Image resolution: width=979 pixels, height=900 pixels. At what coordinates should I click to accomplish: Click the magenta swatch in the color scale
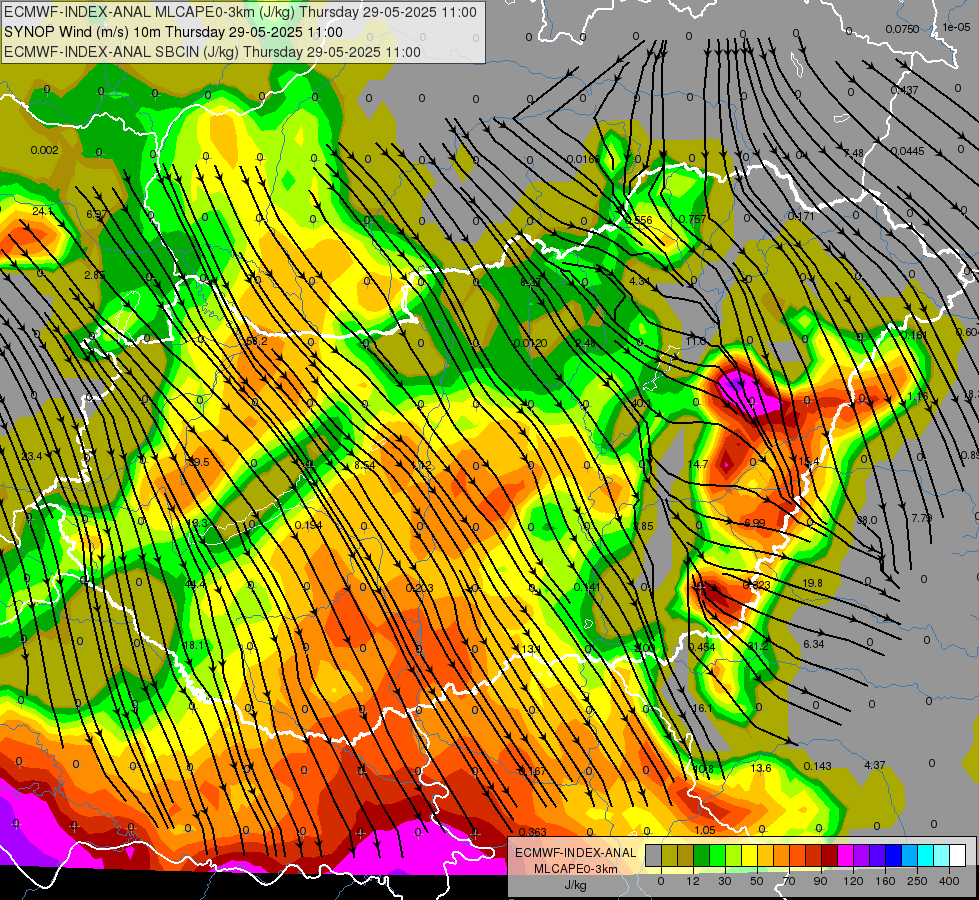(846, 855)
